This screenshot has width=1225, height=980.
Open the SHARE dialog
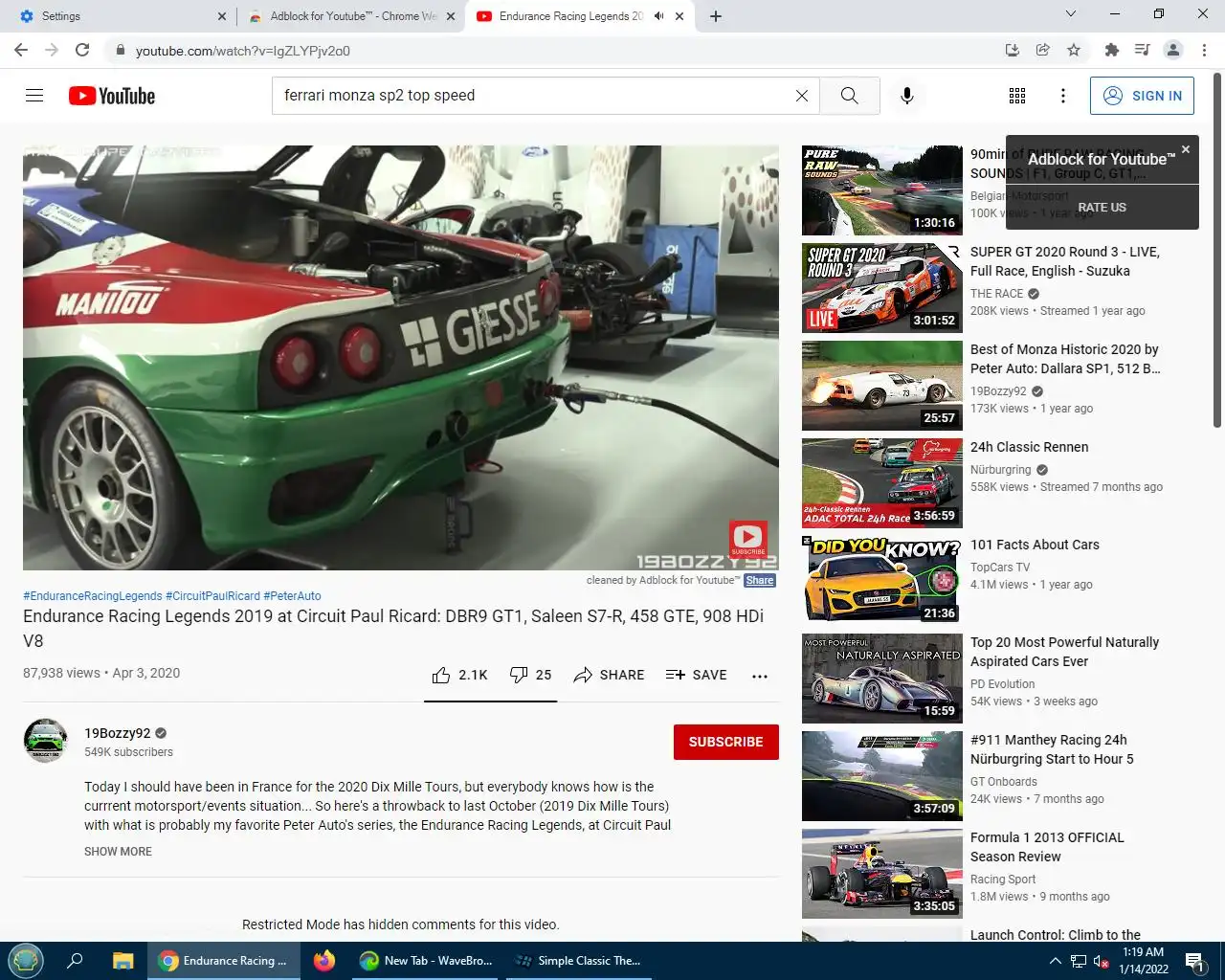coord(609,675)
